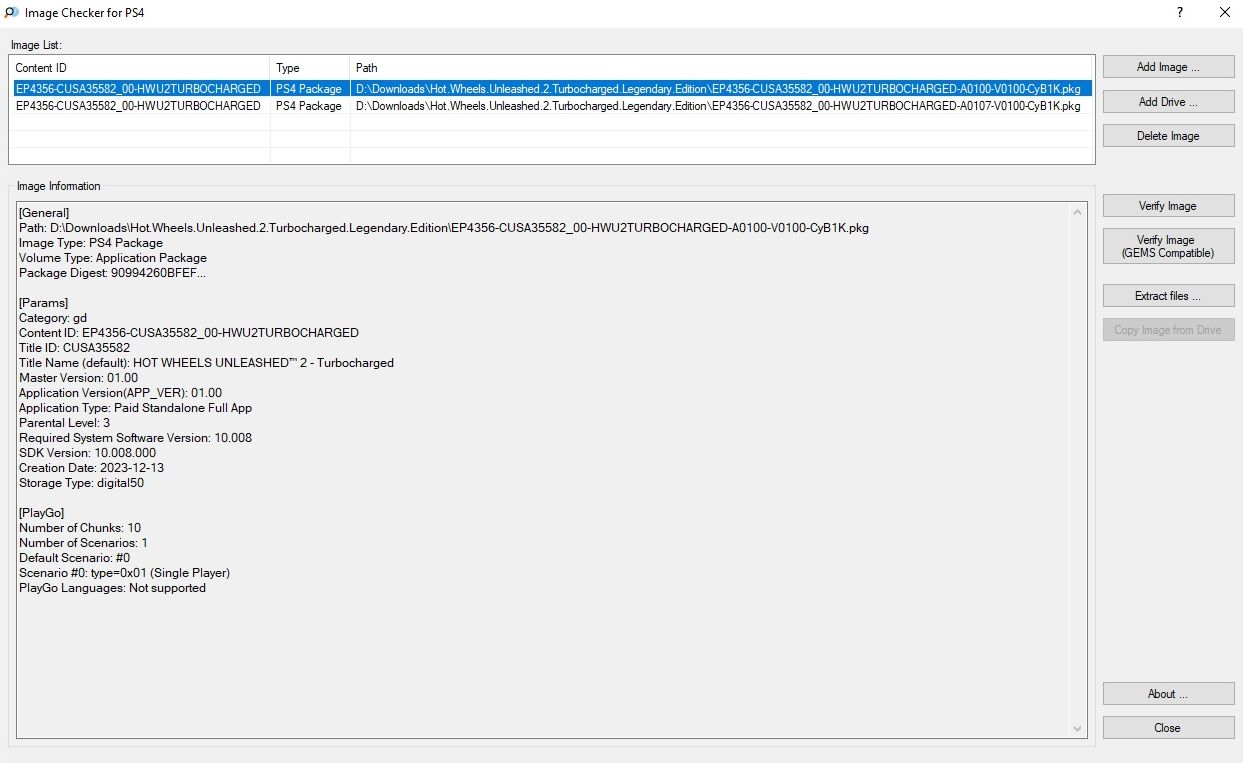Sort list by Path column header
The height and width of the screenshot is (763, 1243).
coord(721,68)
